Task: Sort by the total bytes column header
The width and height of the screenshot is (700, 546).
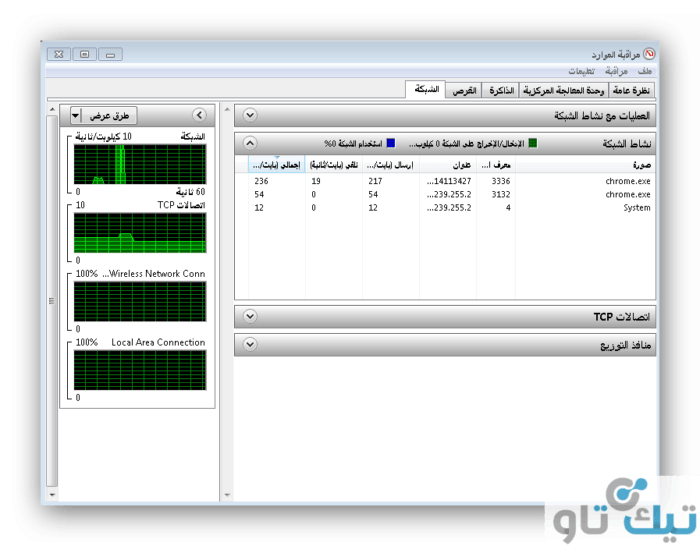Action: click(x=276, y=164)
